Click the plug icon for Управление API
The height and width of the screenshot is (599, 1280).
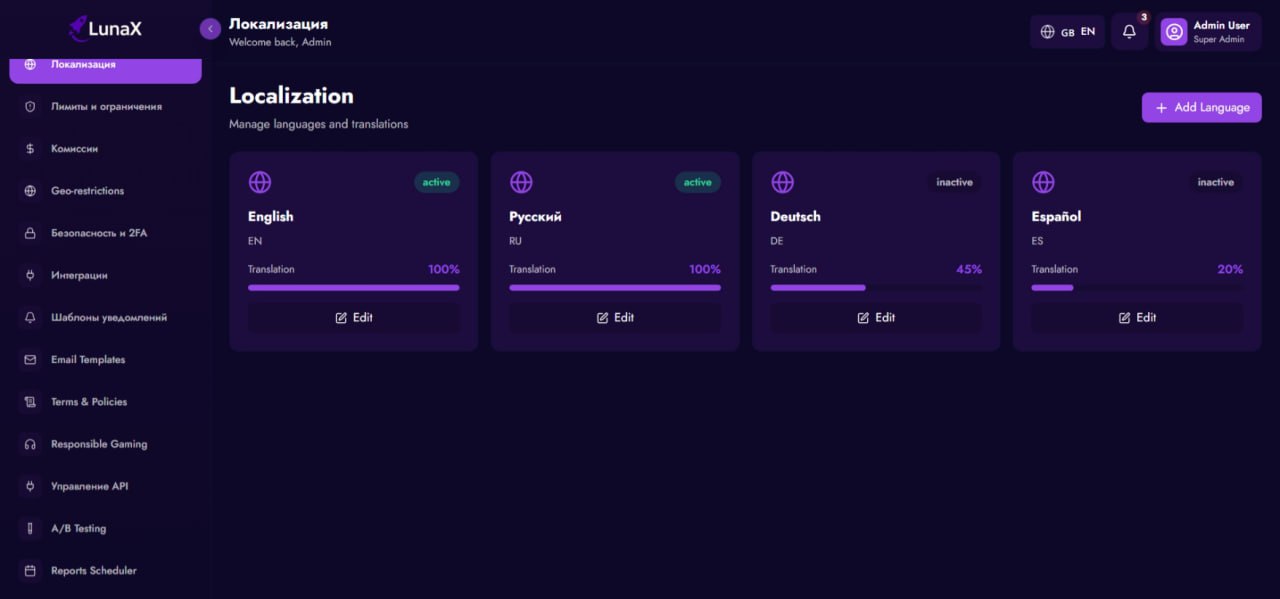(x=30, y=486)
